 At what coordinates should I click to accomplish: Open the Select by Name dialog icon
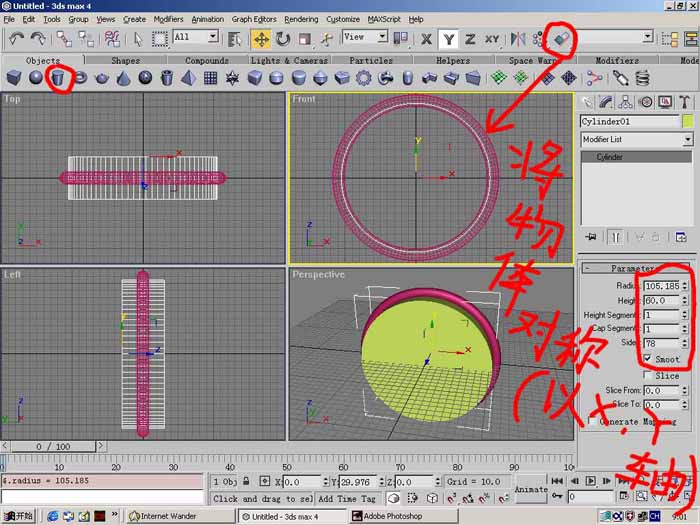coord(234,39)
